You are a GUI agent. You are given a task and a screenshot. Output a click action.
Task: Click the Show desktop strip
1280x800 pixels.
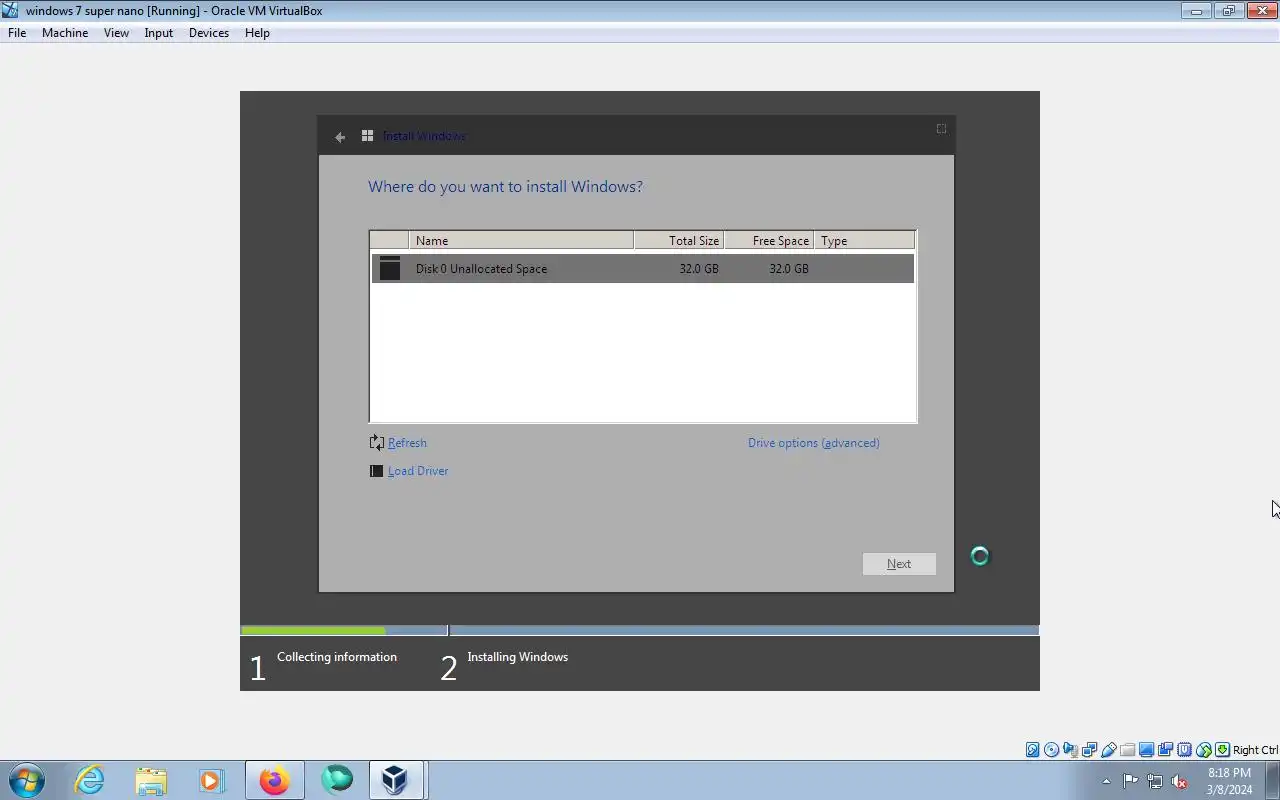tap(1273, 780)
